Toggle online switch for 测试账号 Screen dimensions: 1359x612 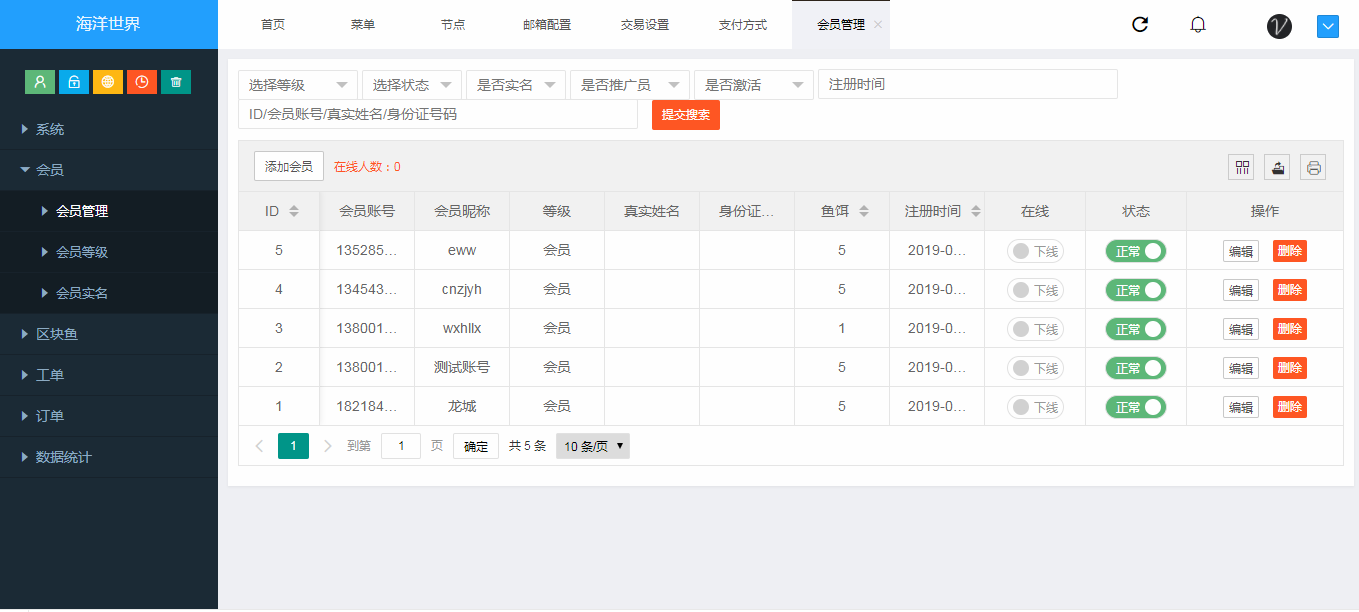coord(1035,368)
